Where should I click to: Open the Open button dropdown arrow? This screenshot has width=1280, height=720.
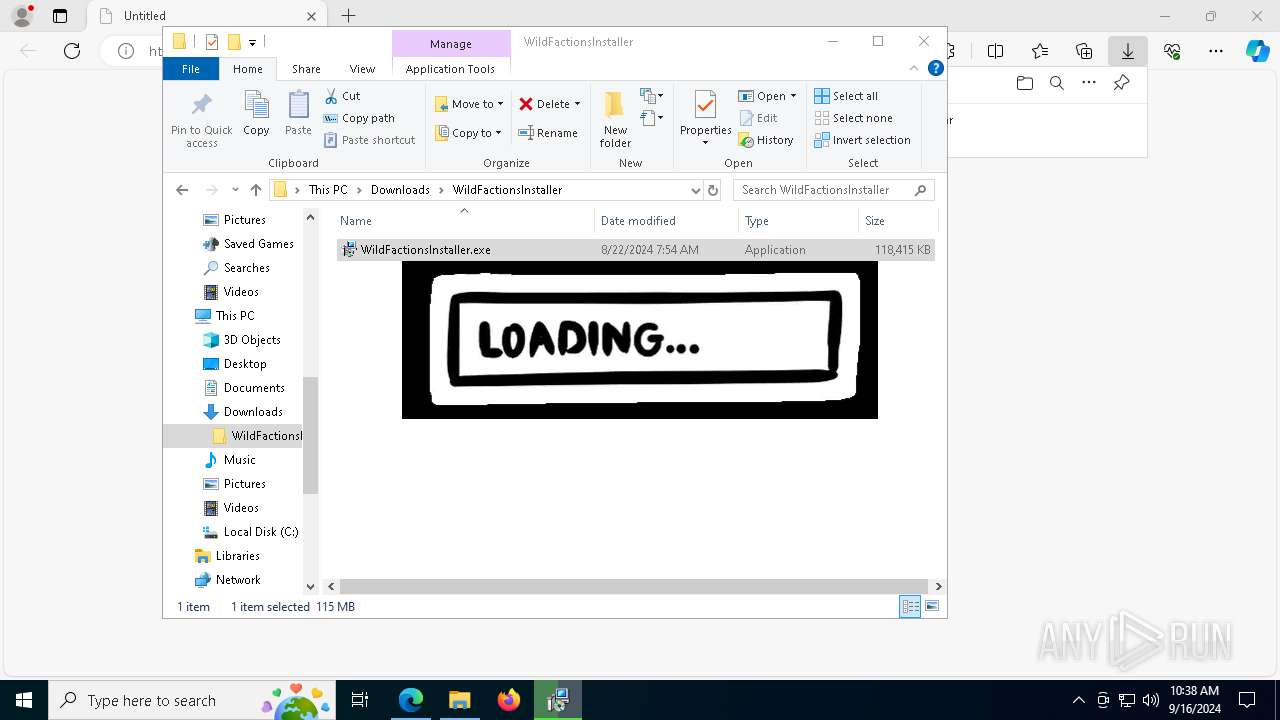coord(793,96)
